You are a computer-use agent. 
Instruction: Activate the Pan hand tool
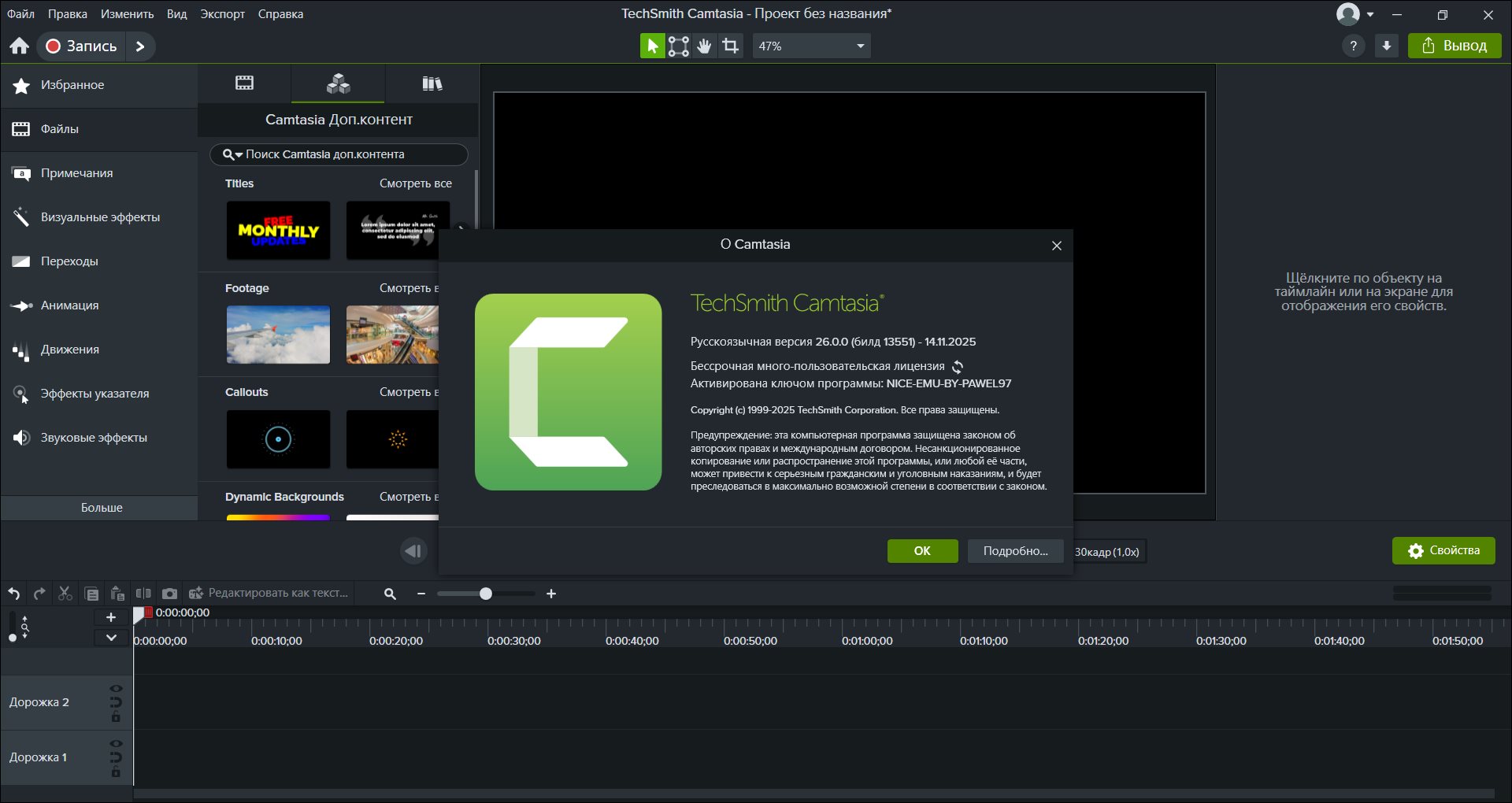[704, 46]
